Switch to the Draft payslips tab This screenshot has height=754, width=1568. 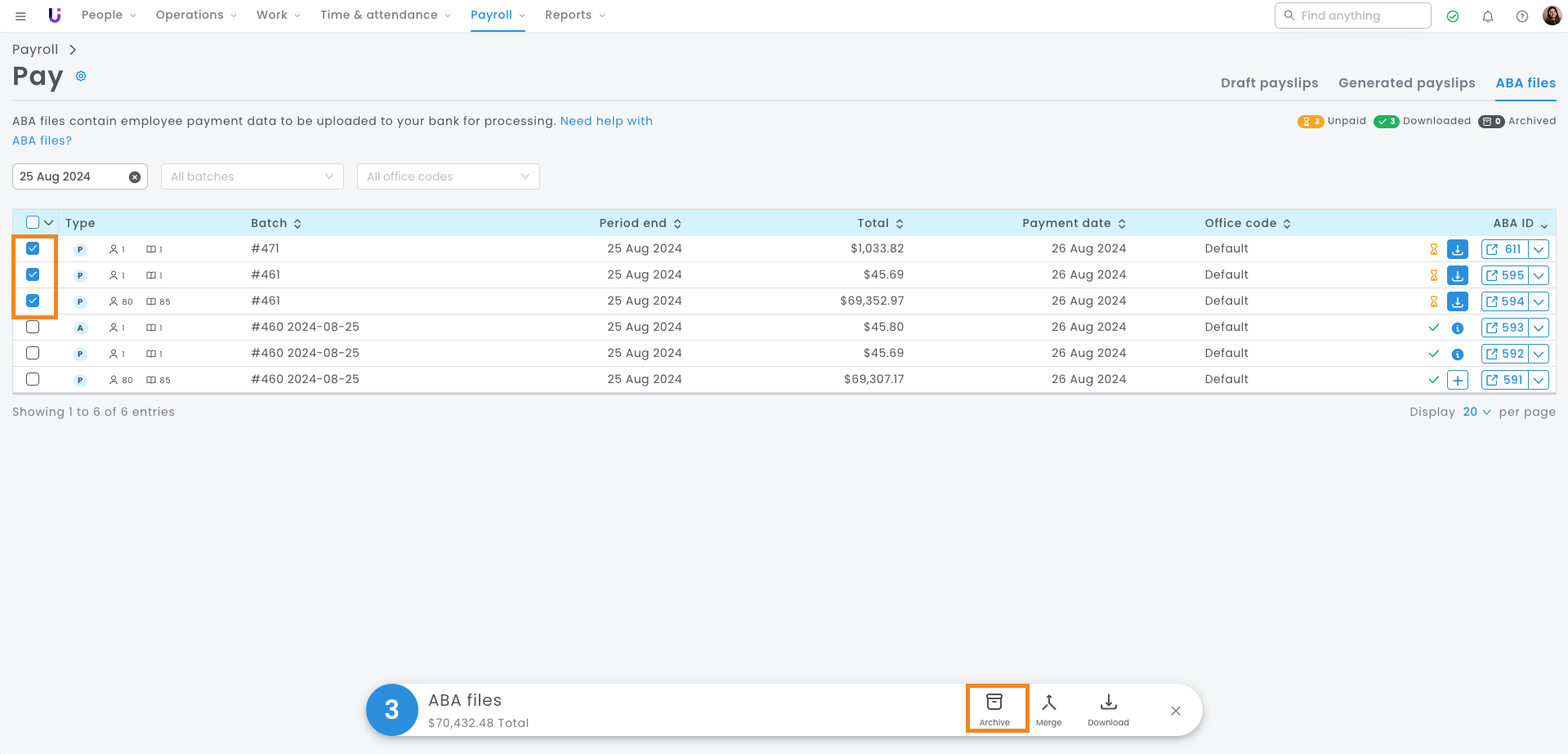click(x=1269, y=83)
